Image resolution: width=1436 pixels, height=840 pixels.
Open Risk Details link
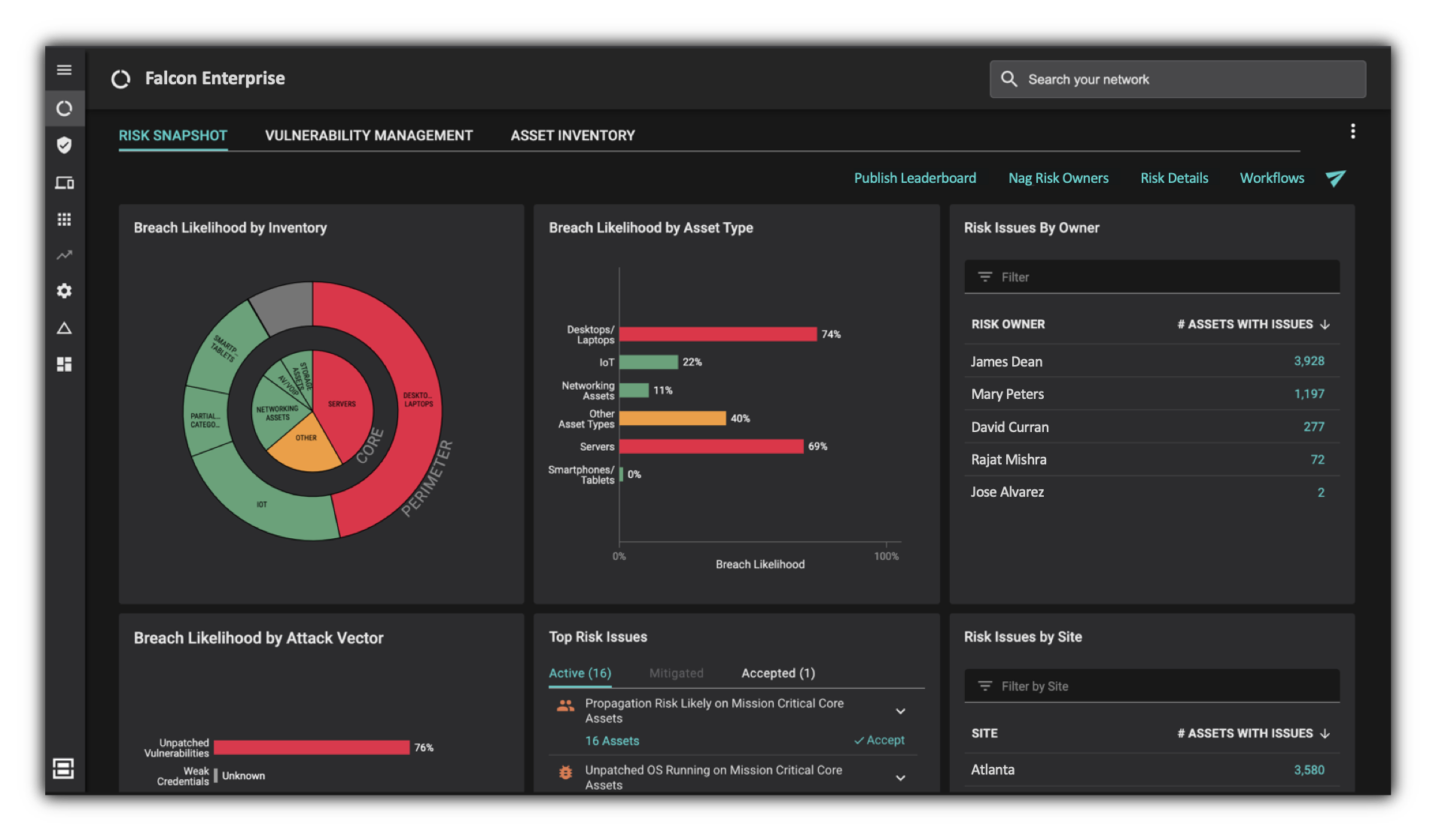point(1174,178)
